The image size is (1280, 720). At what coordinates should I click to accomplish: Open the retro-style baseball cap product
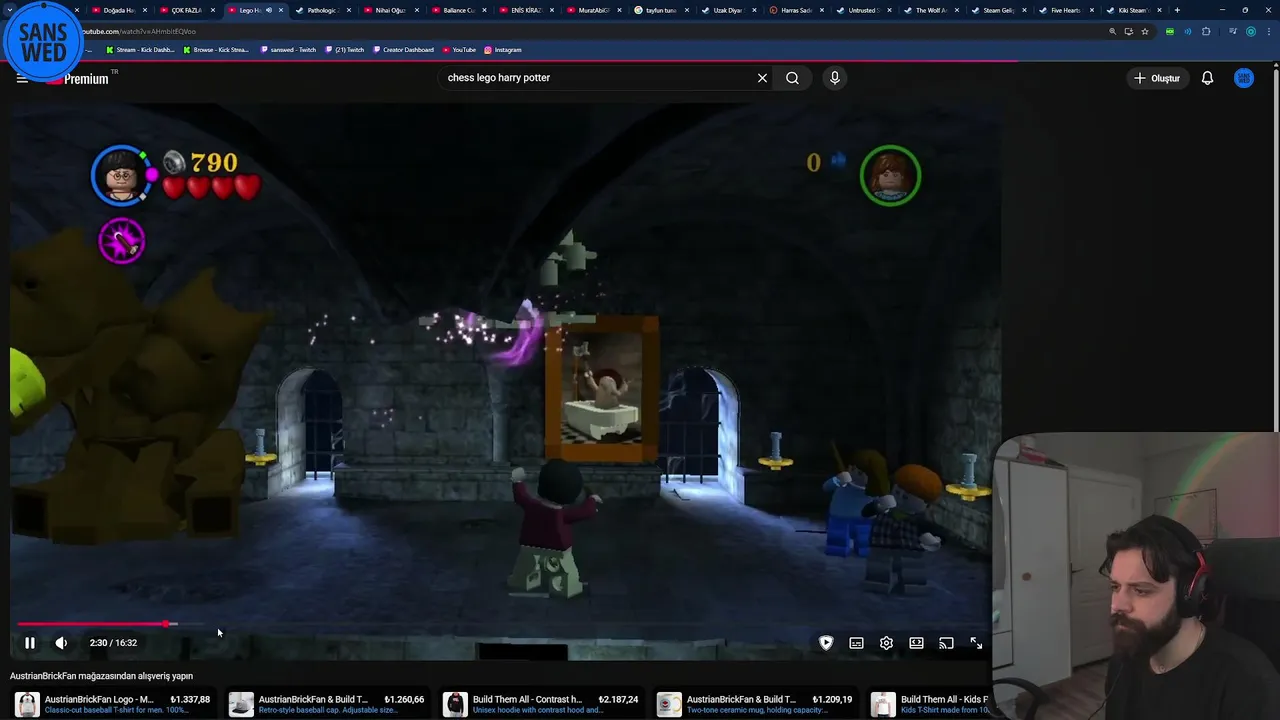click(327, 704)
